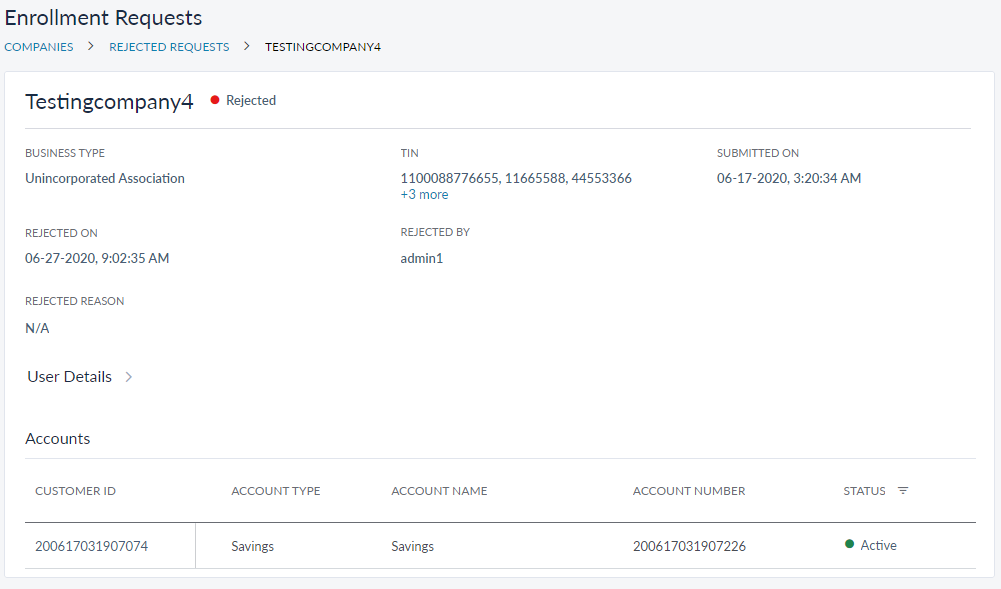1001x589 pixels.
Task: Click admin1 under Rejected By
Action: coord(421,258)
